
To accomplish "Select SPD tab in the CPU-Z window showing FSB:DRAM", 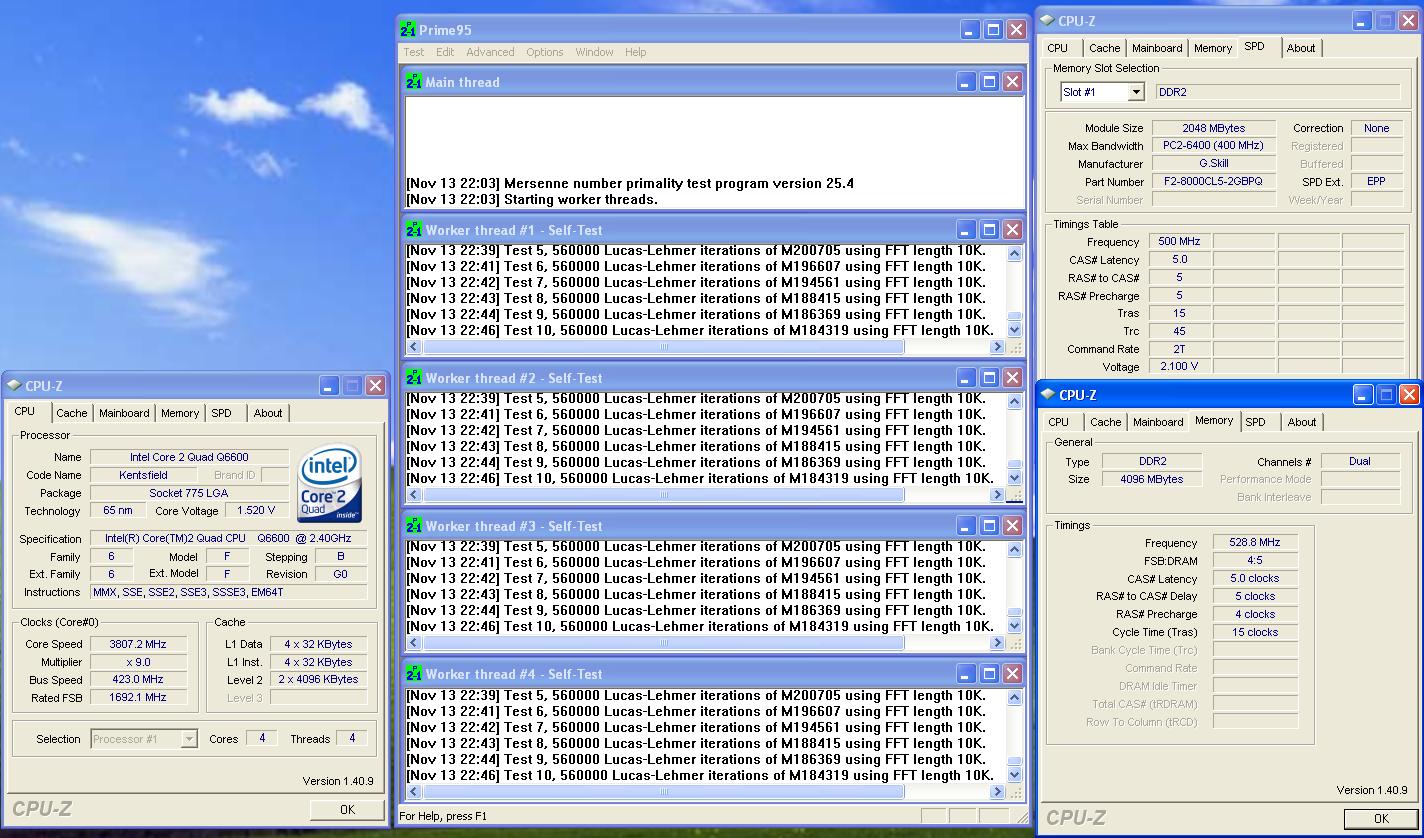I will 1256,422.
